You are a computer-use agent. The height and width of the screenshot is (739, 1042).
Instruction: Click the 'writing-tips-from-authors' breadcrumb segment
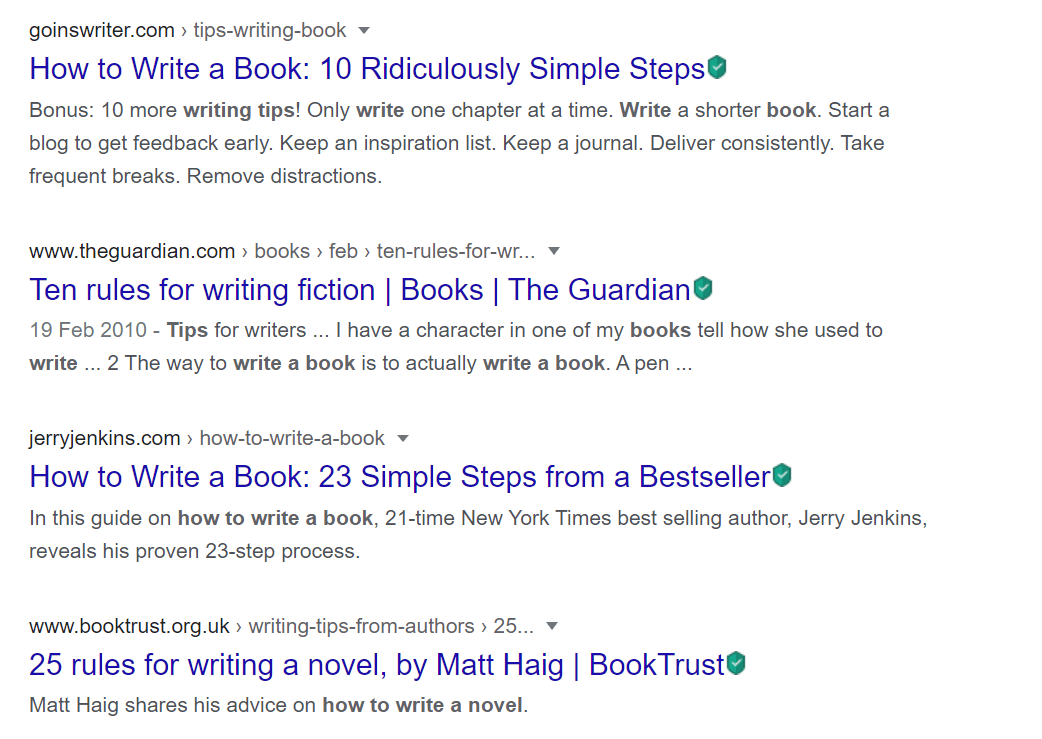coord(362,626)
